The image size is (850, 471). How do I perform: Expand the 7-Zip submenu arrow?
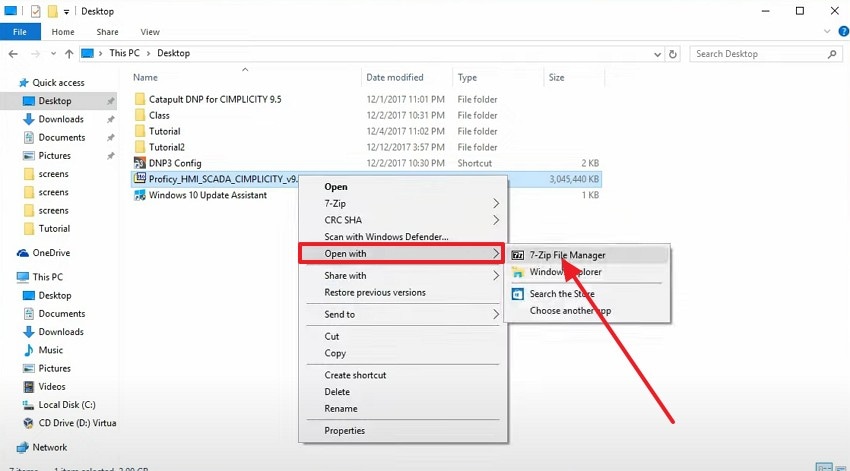(x=496, y=203)
